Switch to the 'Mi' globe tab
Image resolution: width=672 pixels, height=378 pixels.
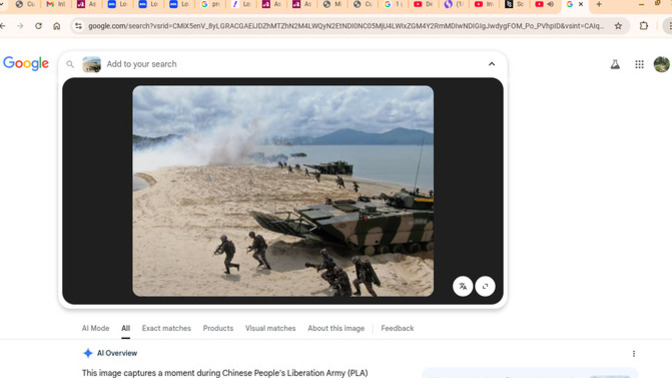point(333,4)
